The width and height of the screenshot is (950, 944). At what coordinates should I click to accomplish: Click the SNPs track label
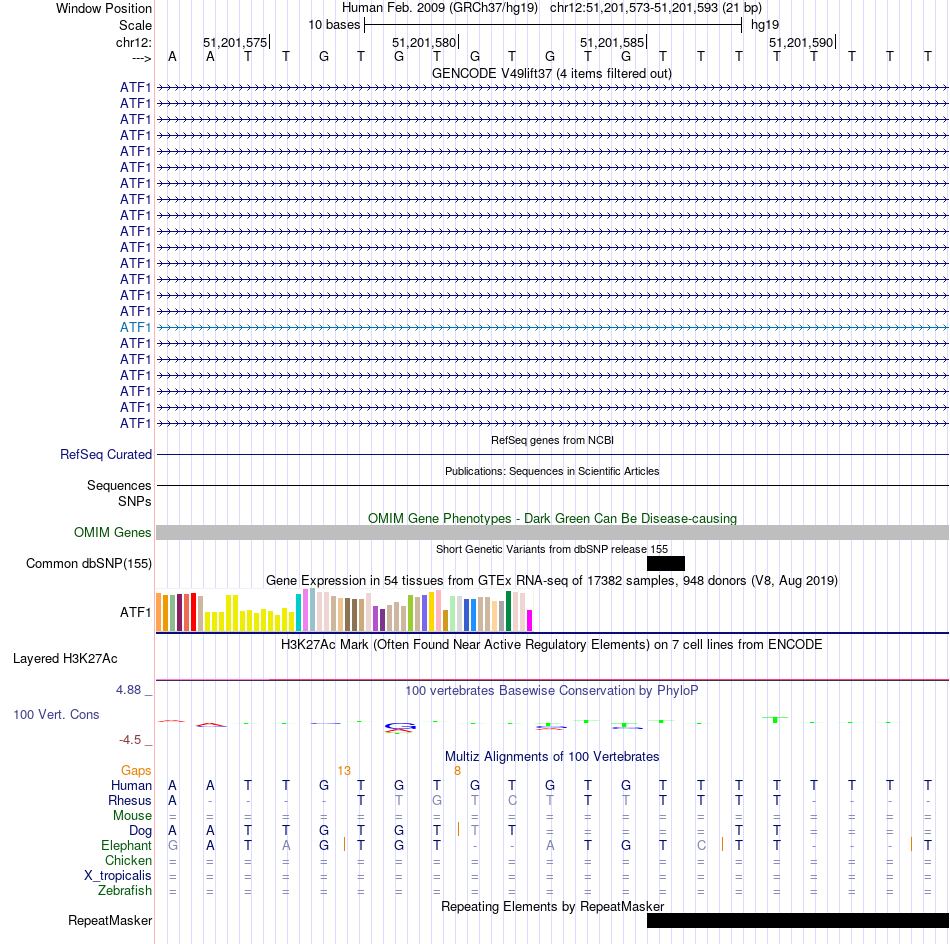point(135,501)
